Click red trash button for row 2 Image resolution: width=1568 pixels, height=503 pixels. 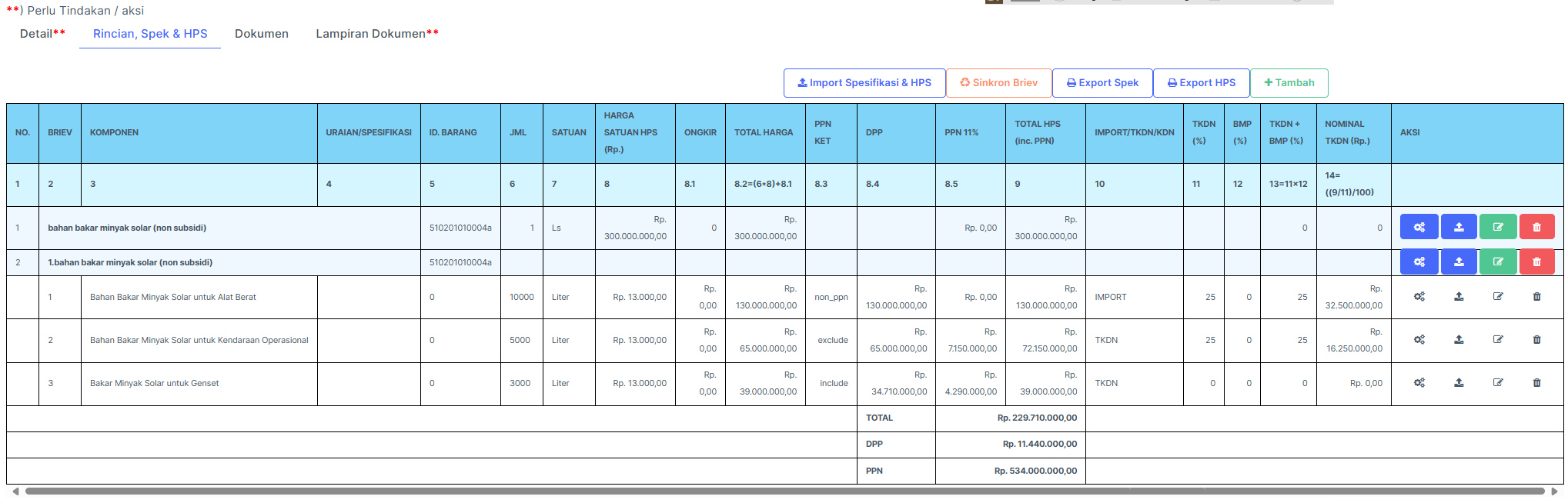point(1536,262)
